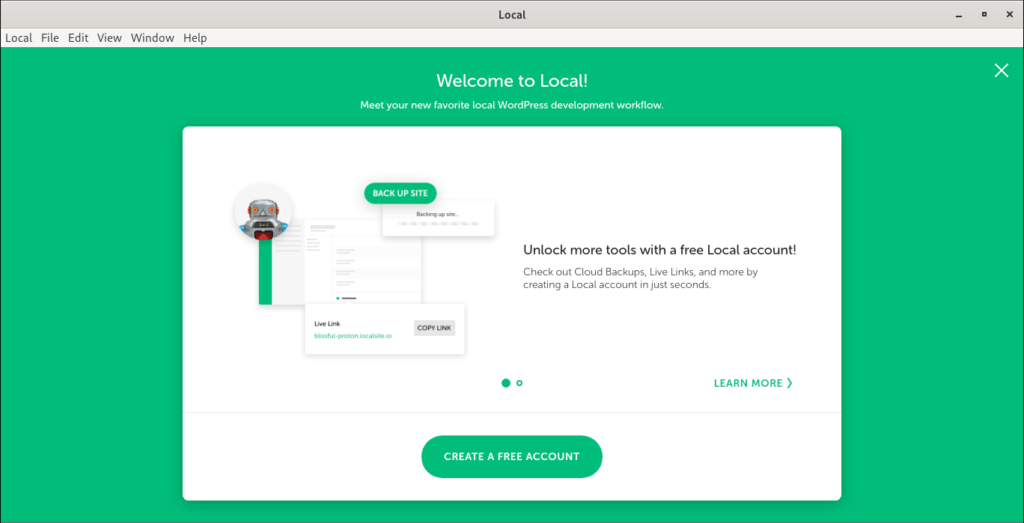
Task: Open the Window menu
Action: click(152, 38)
